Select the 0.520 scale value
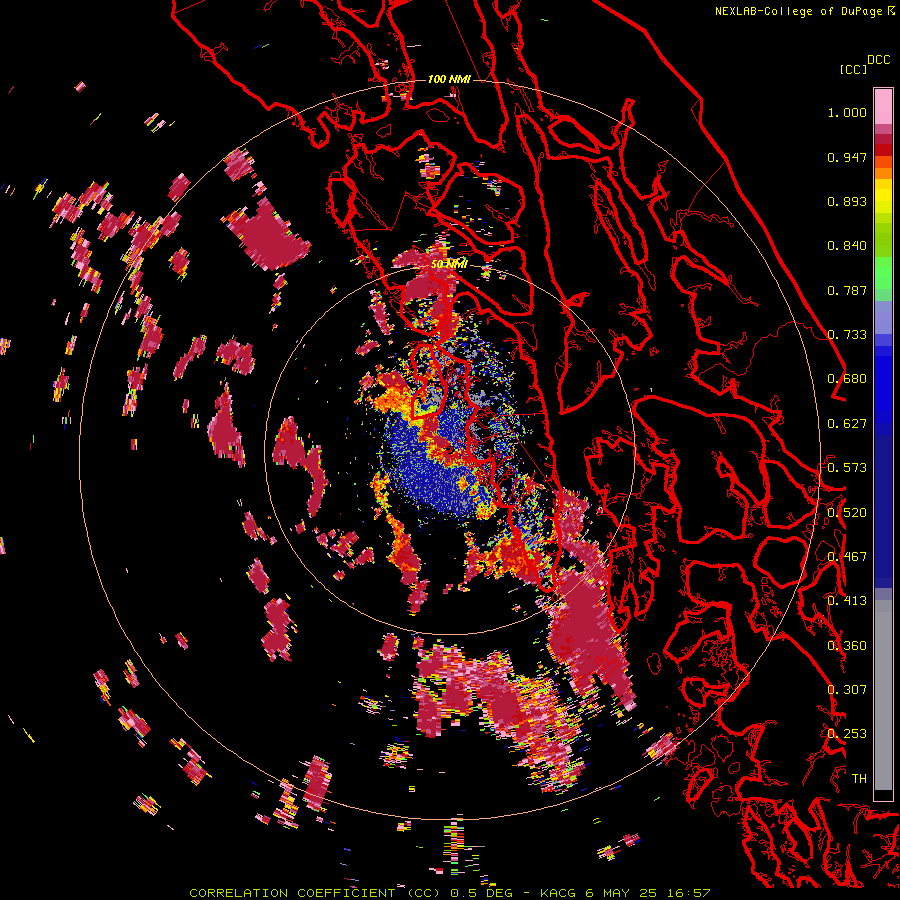Image resolution: width=900 pixels, height=900 pixels. [847, 513]
